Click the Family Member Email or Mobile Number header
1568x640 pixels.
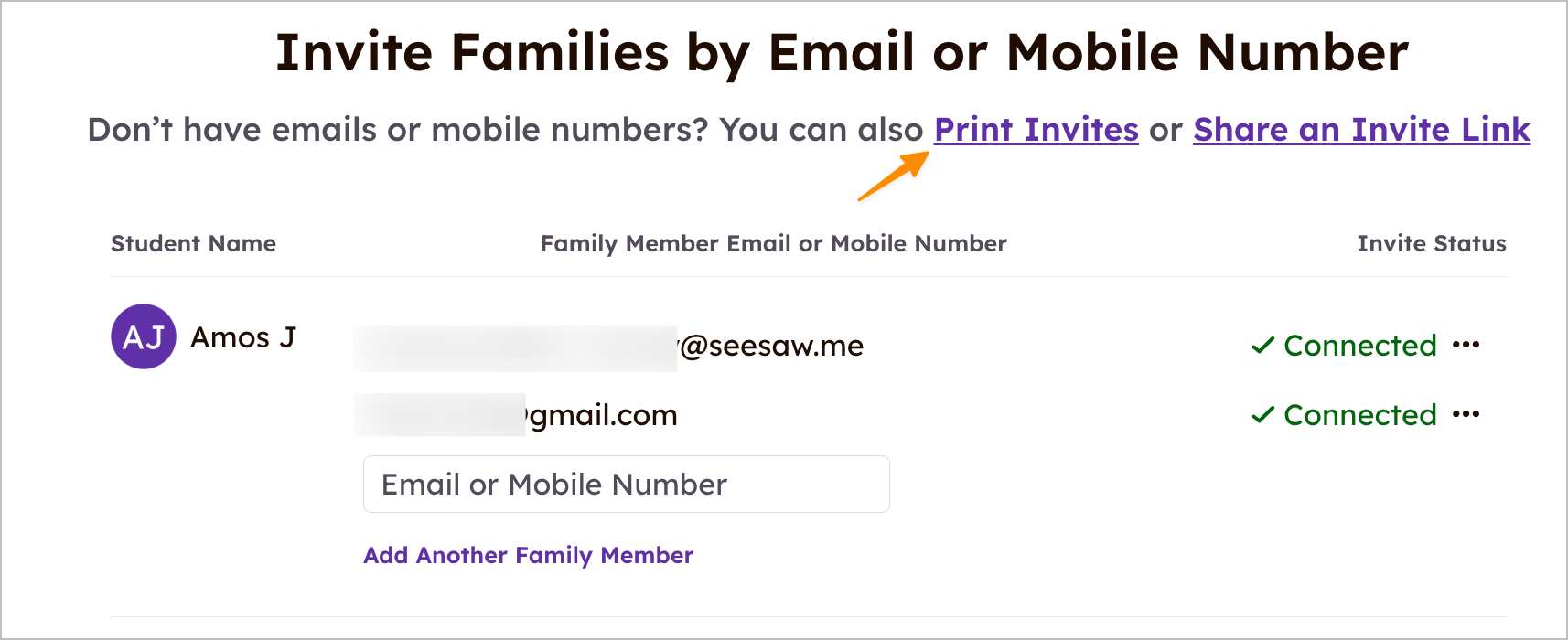point(773,243)
